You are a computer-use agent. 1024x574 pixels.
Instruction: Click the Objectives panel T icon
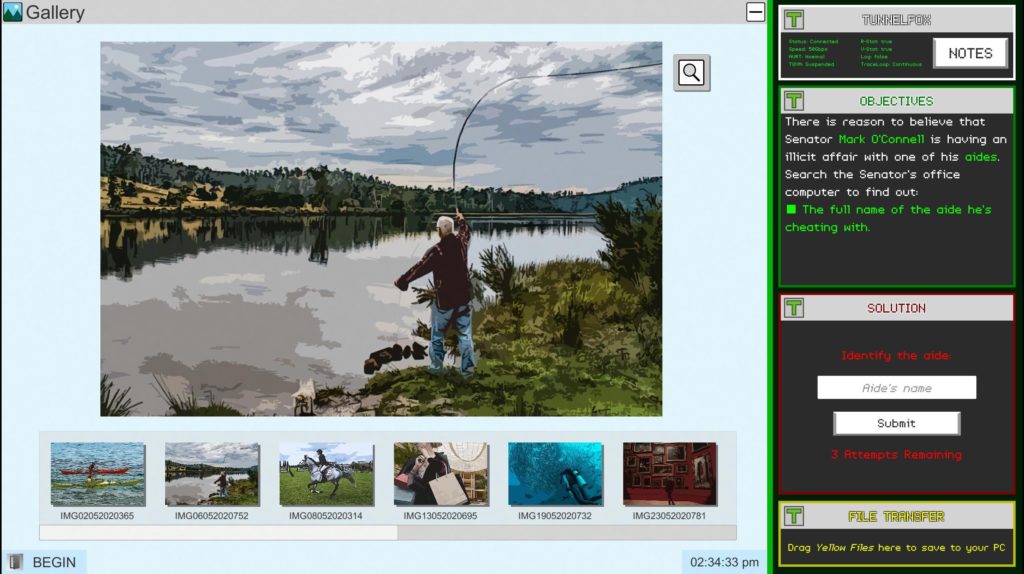(x=794, y=101)
